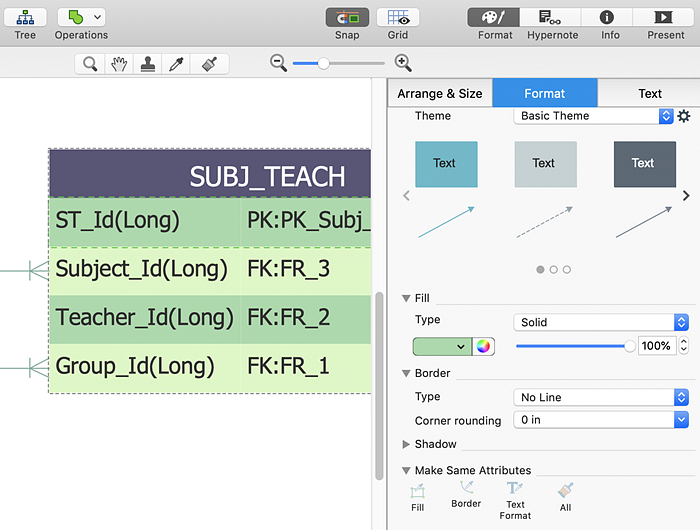Click Make Same Text Format button
Viewport: 700px width, 530px height.
coord(515,497)
